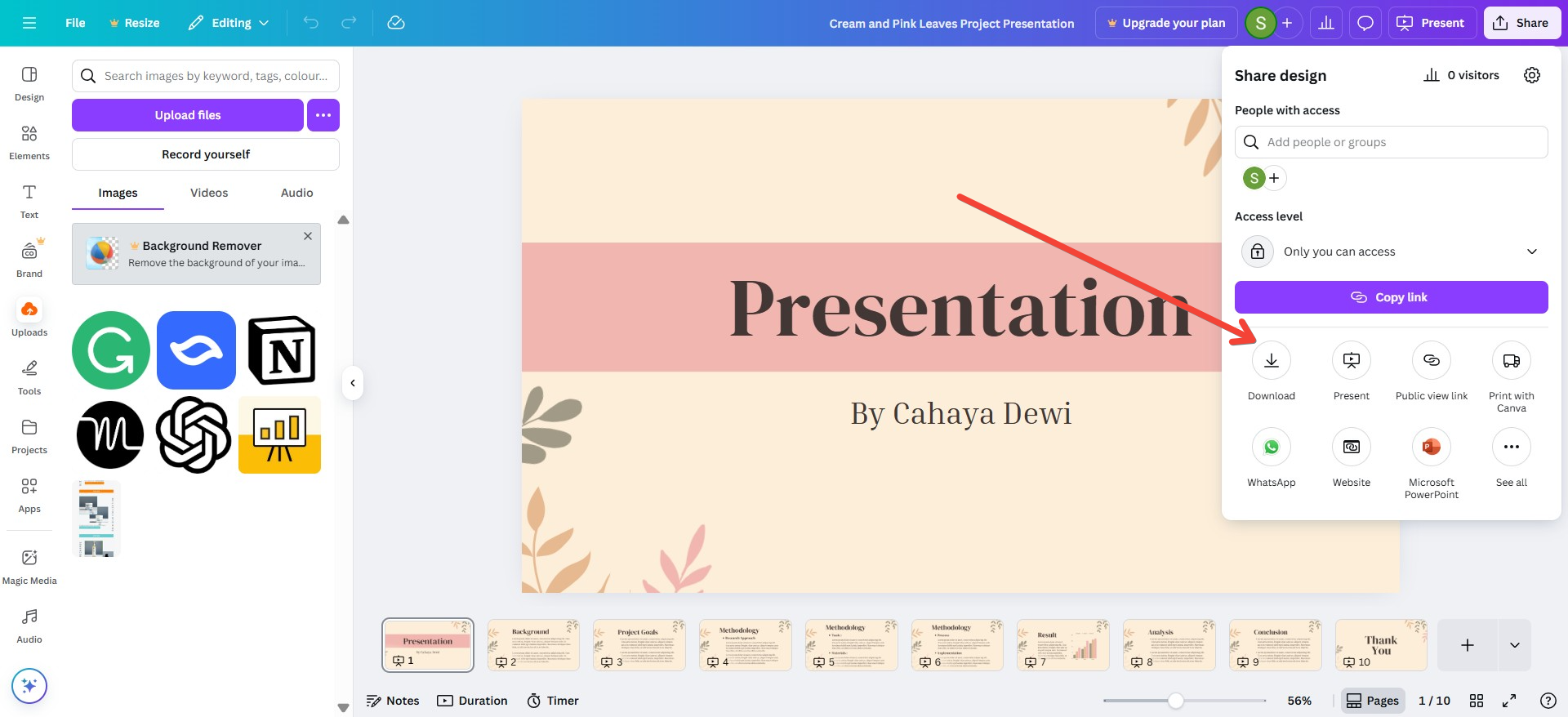Open the analytics chart icon in top bar

click(x=1326, y=23)
